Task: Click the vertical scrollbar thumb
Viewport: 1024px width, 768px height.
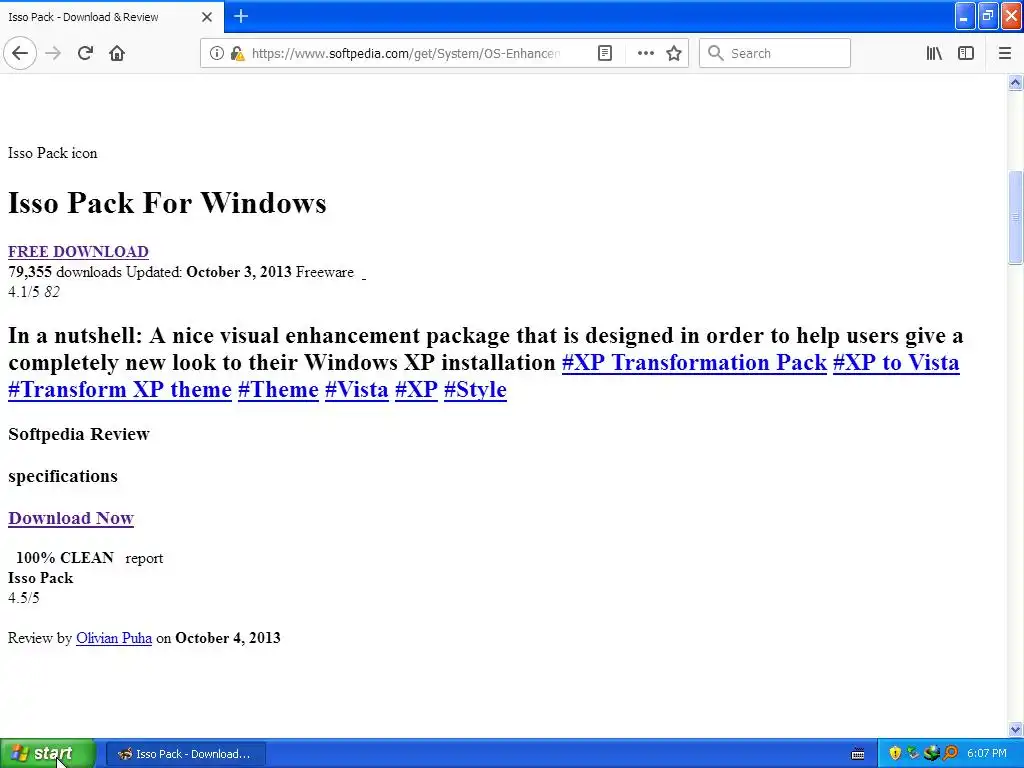Action: pos(1015,217)
